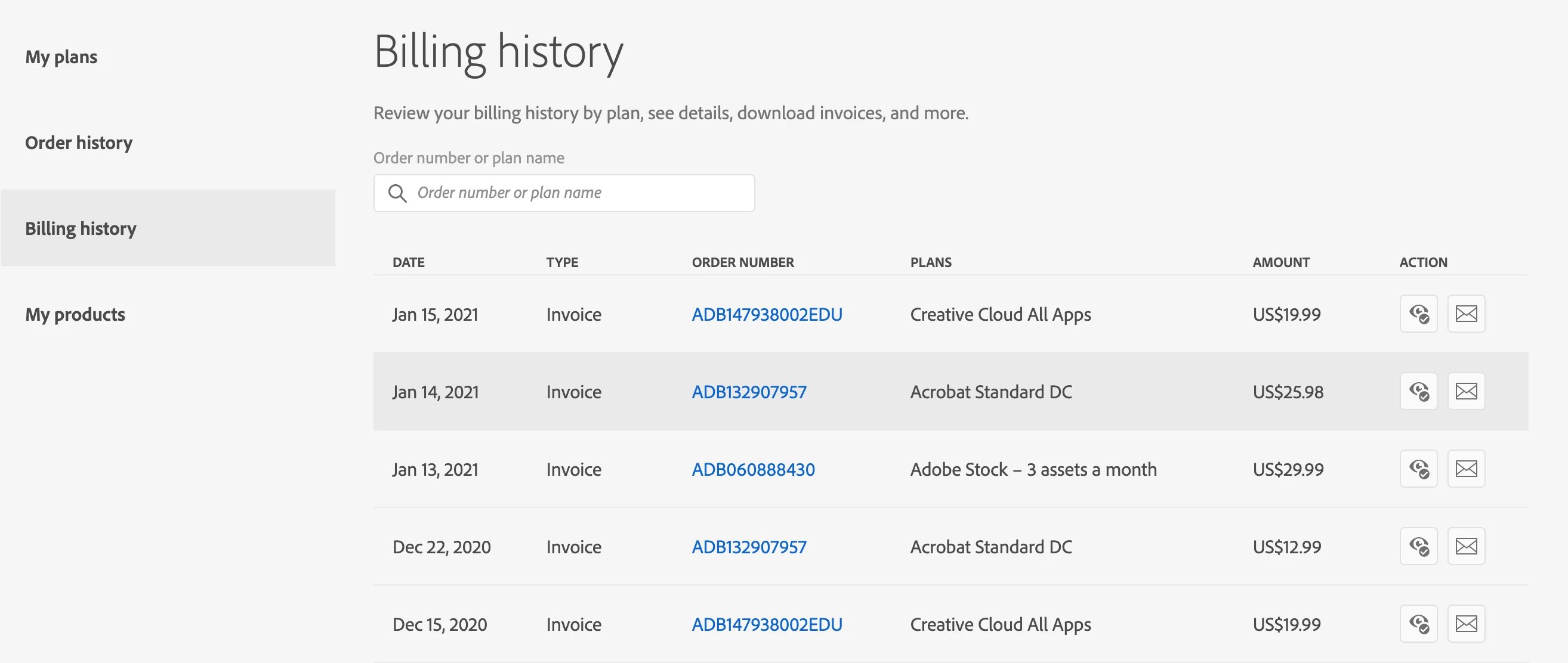
Task: View invoice for Jan 15, 2021 order
Action: [x=1418, y=314]
